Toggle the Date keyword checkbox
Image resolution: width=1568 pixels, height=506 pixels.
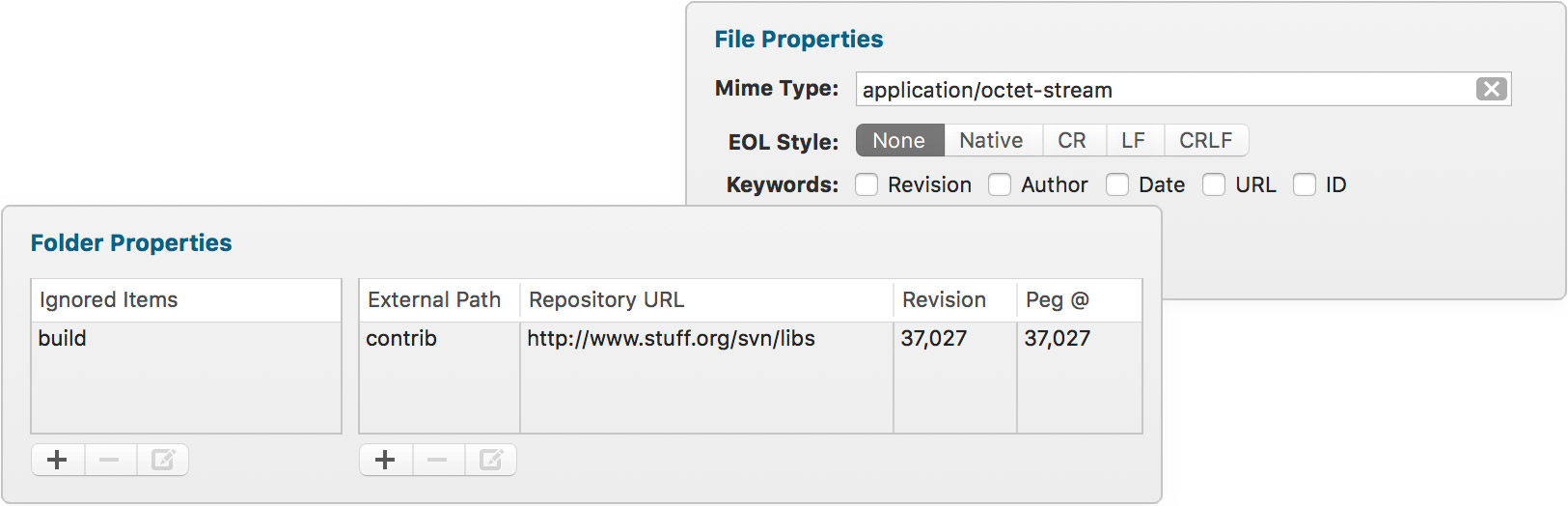click(x=1117, y=184)
